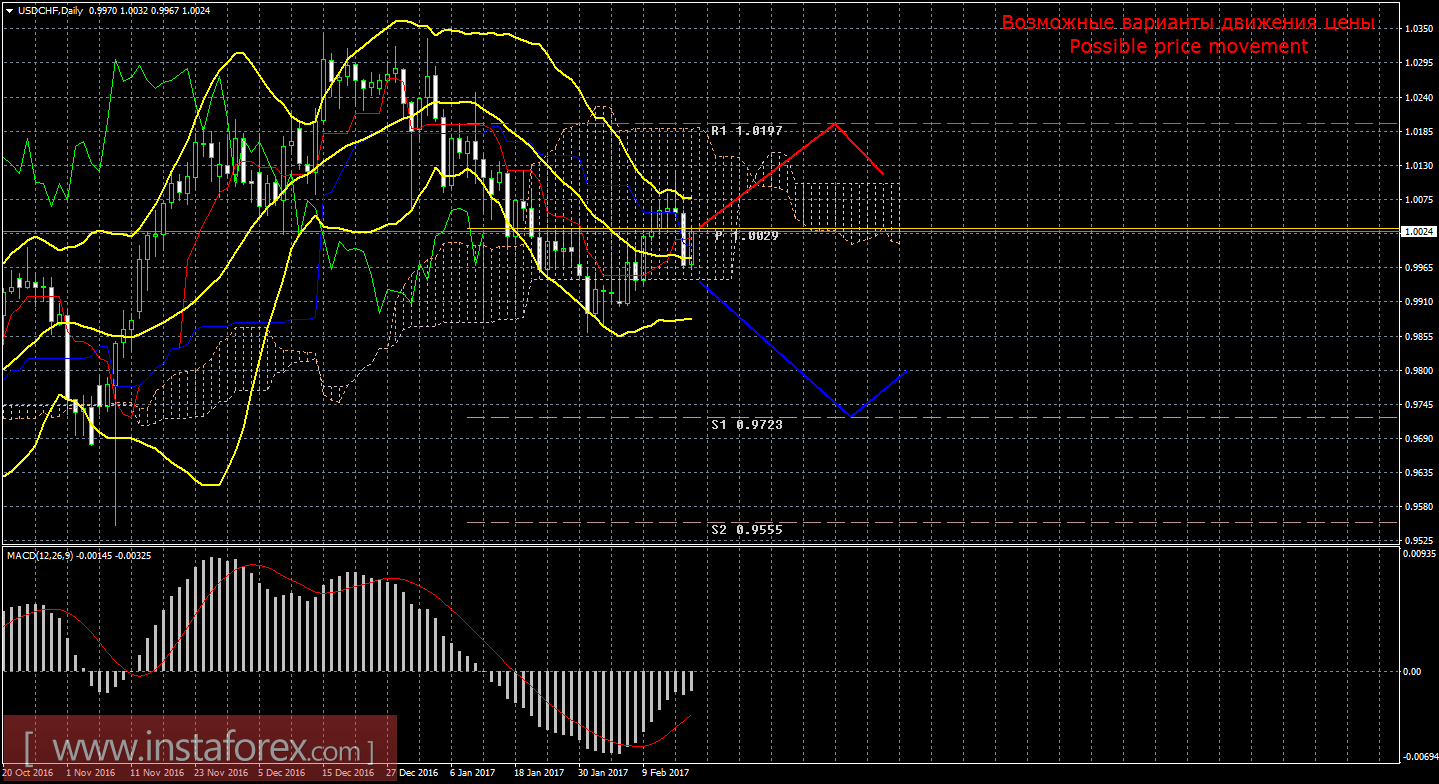Screen dimensions: 1439x784
Task: Click the 27 Dec 2016 date label
Action: click(x=412, y=773)
